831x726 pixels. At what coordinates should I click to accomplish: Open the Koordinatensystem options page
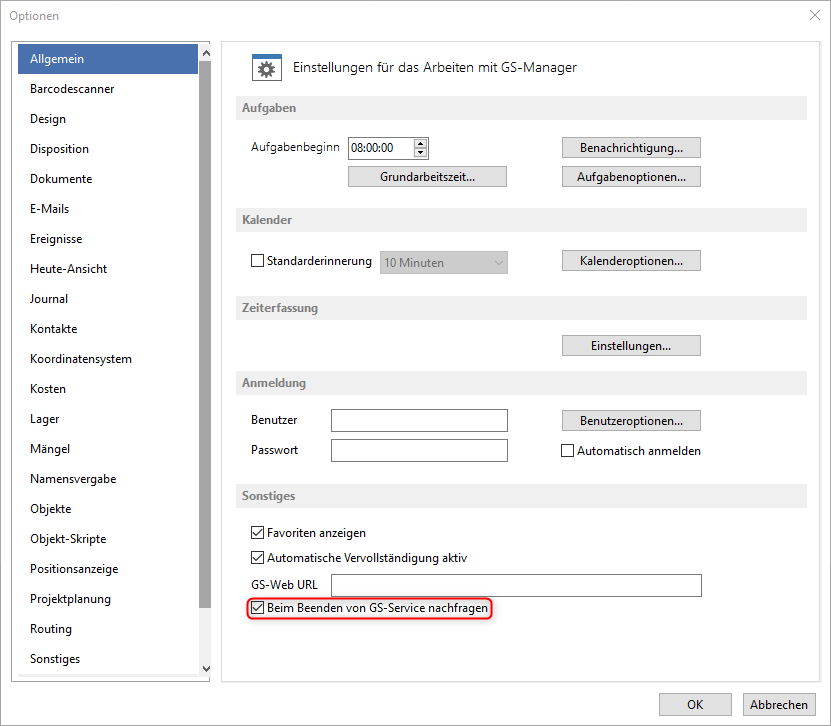tap(108, 359)
